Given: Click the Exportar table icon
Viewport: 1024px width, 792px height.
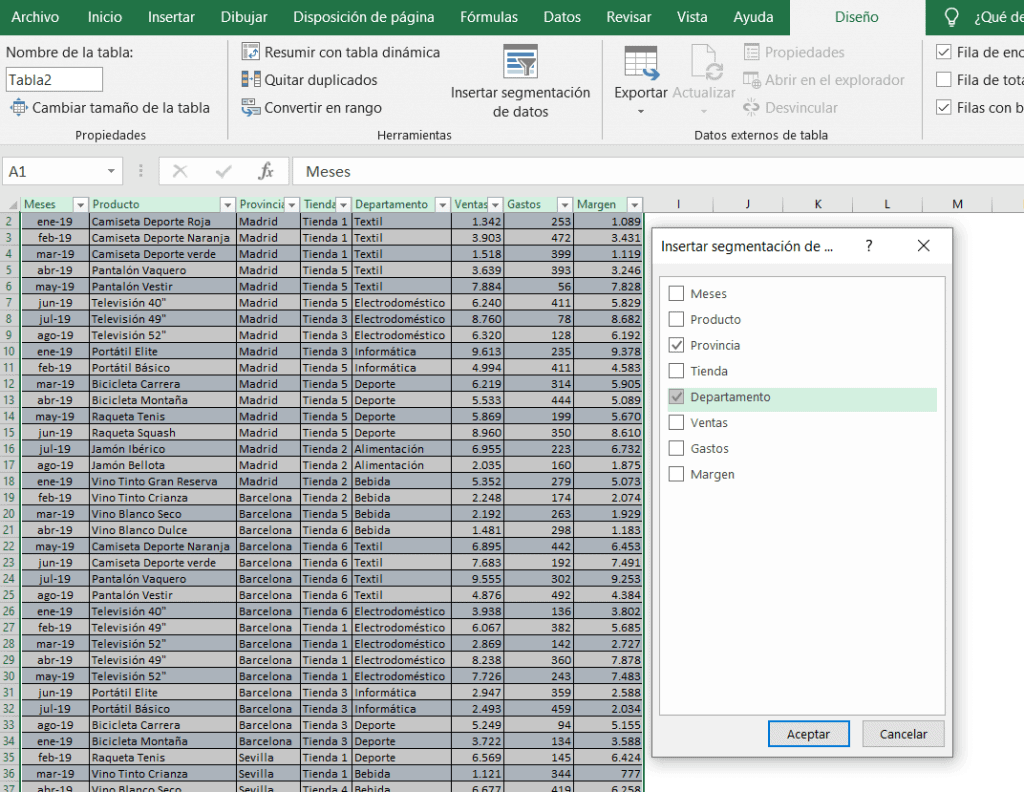Looking at the screenshot, I should pyautogui.click(x=641, y=63).
